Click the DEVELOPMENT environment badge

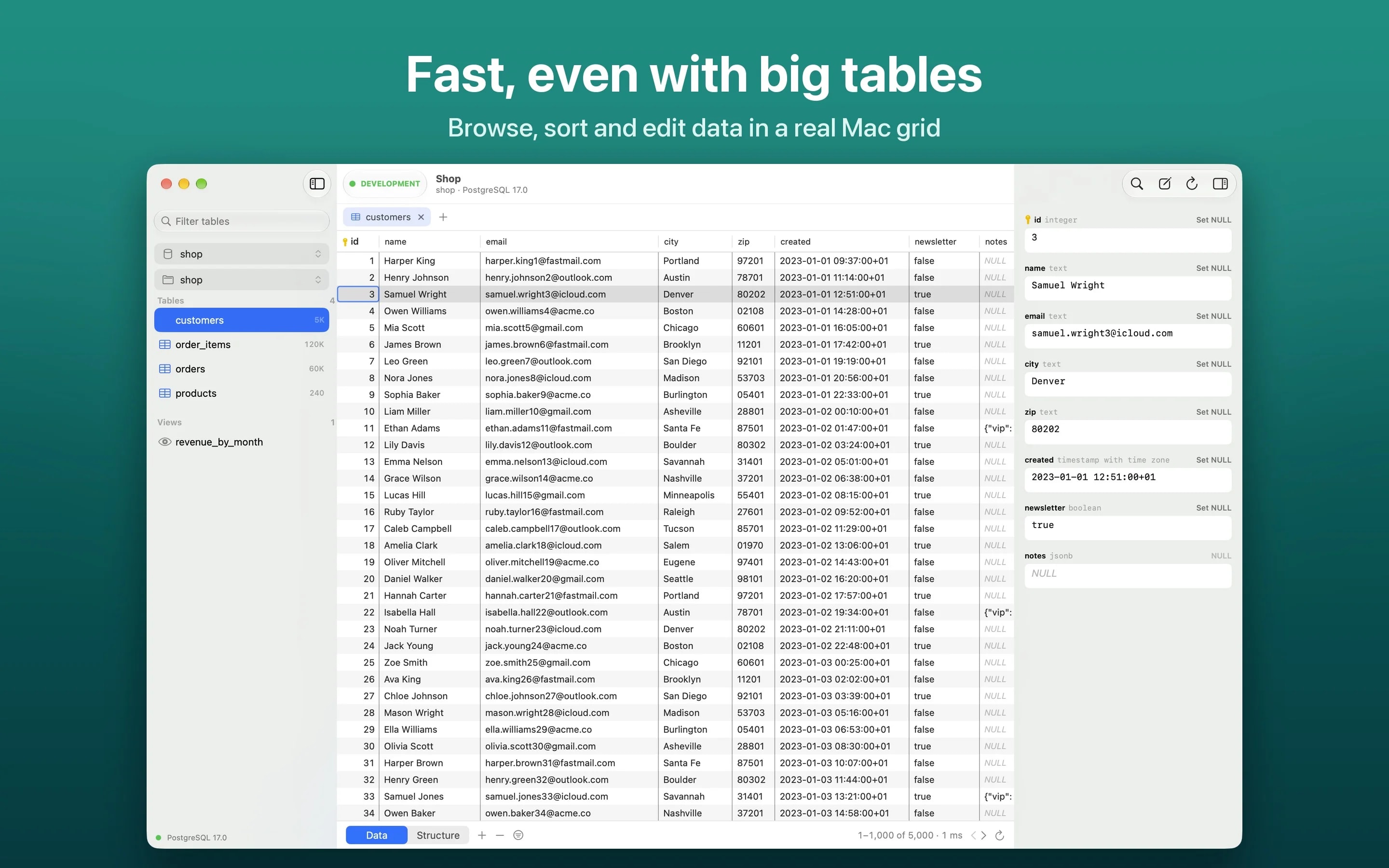click(385, 184)
